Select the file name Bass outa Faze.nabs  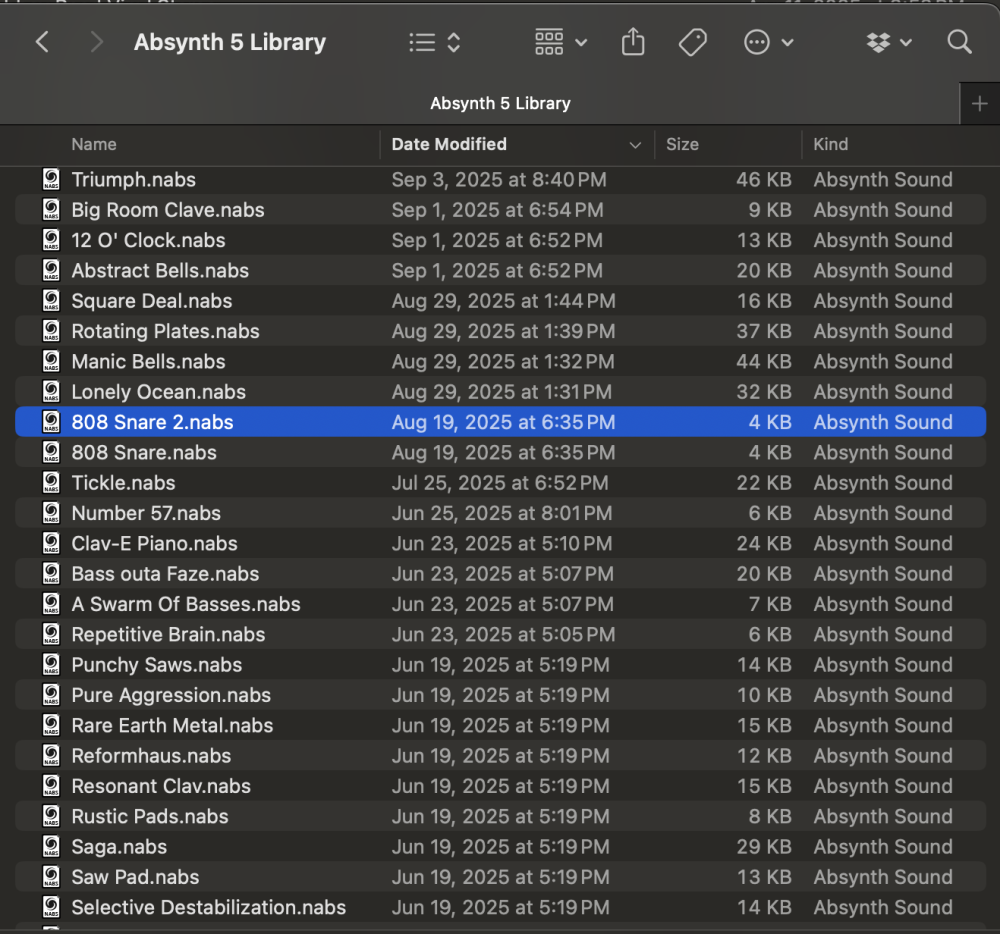pyautogui.click(x=165, y=573)
